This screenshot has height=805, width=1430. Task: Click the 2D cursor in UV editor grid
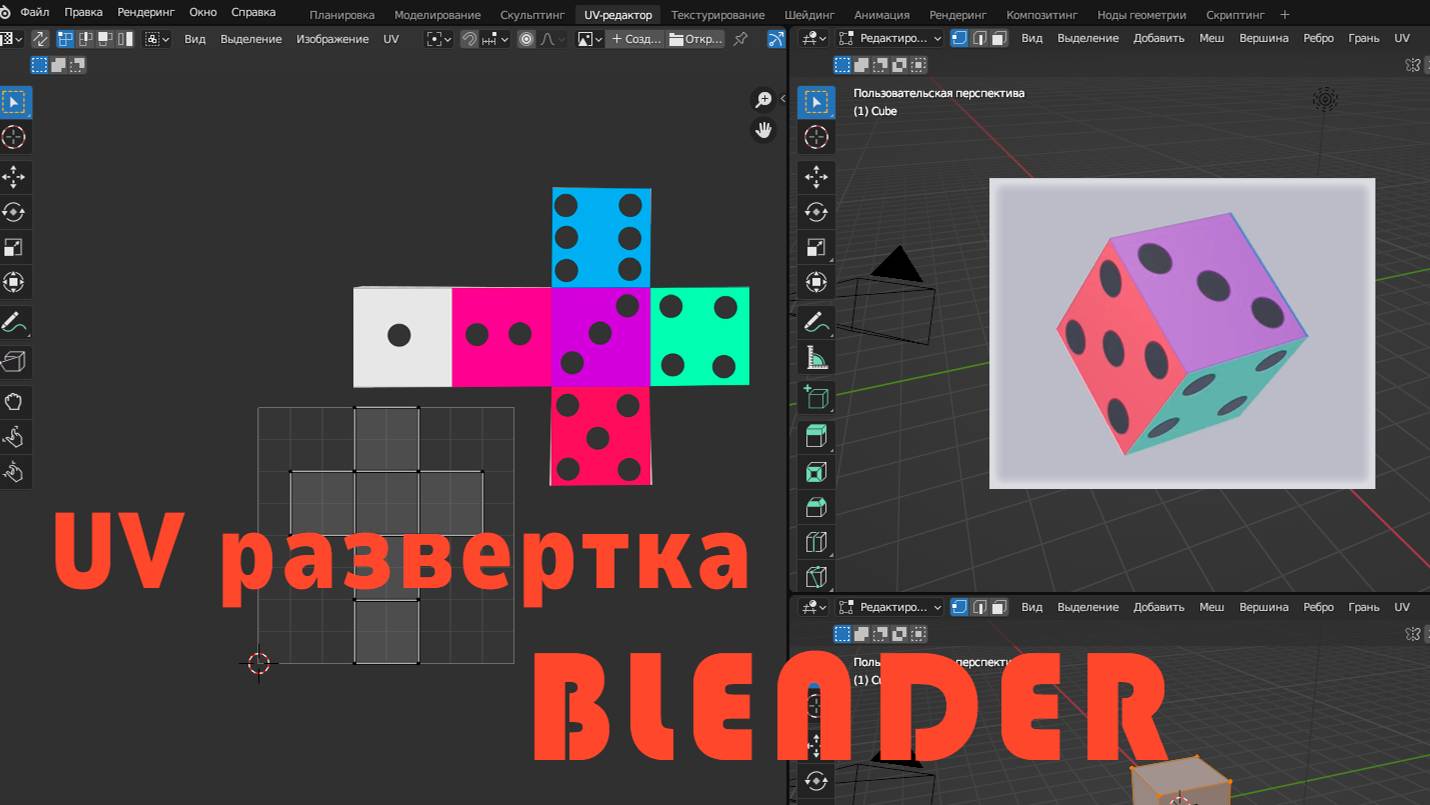[259, 662]
